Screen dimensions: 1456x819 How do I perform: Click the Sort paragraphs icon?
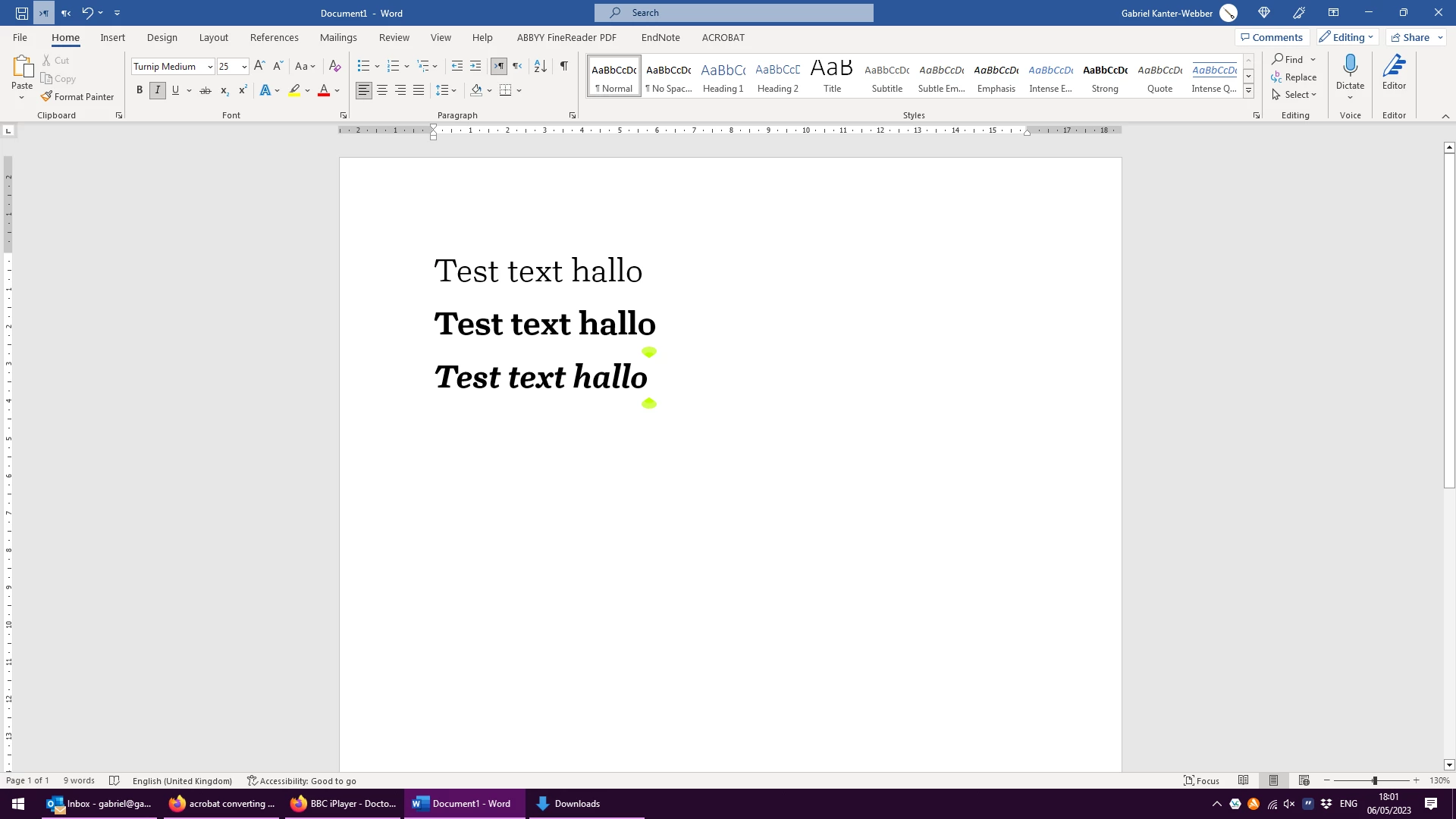pos(540,67)
